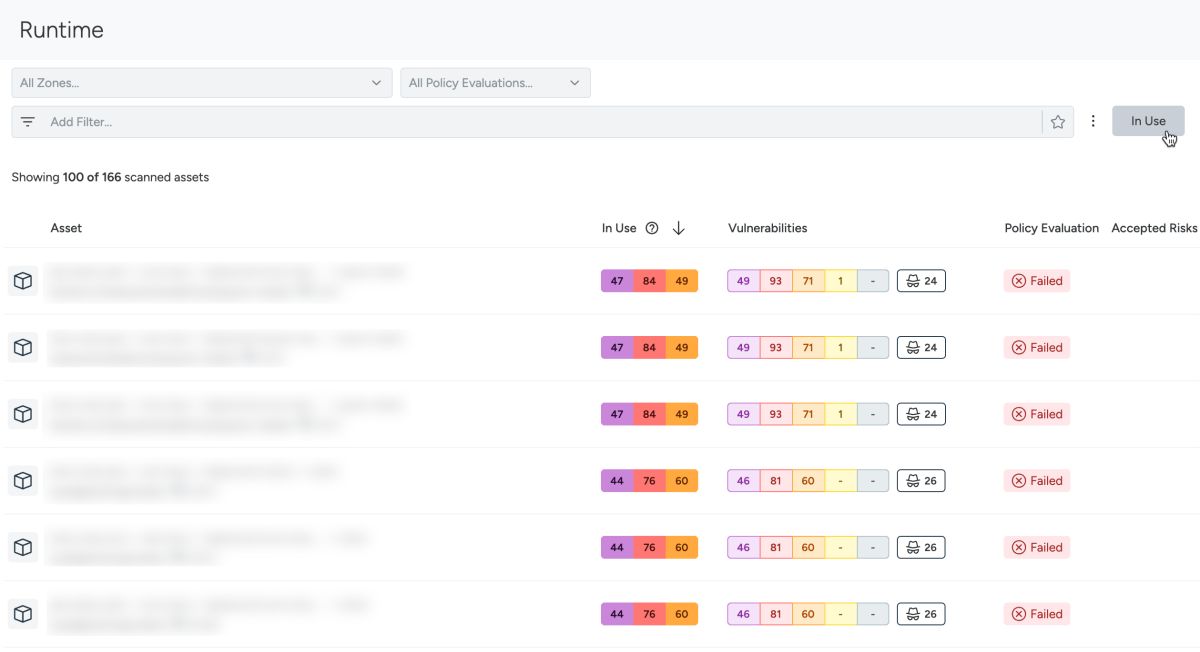Toggle the In Use button
Screen dimensions: 1200x652
pos(1148,121)
